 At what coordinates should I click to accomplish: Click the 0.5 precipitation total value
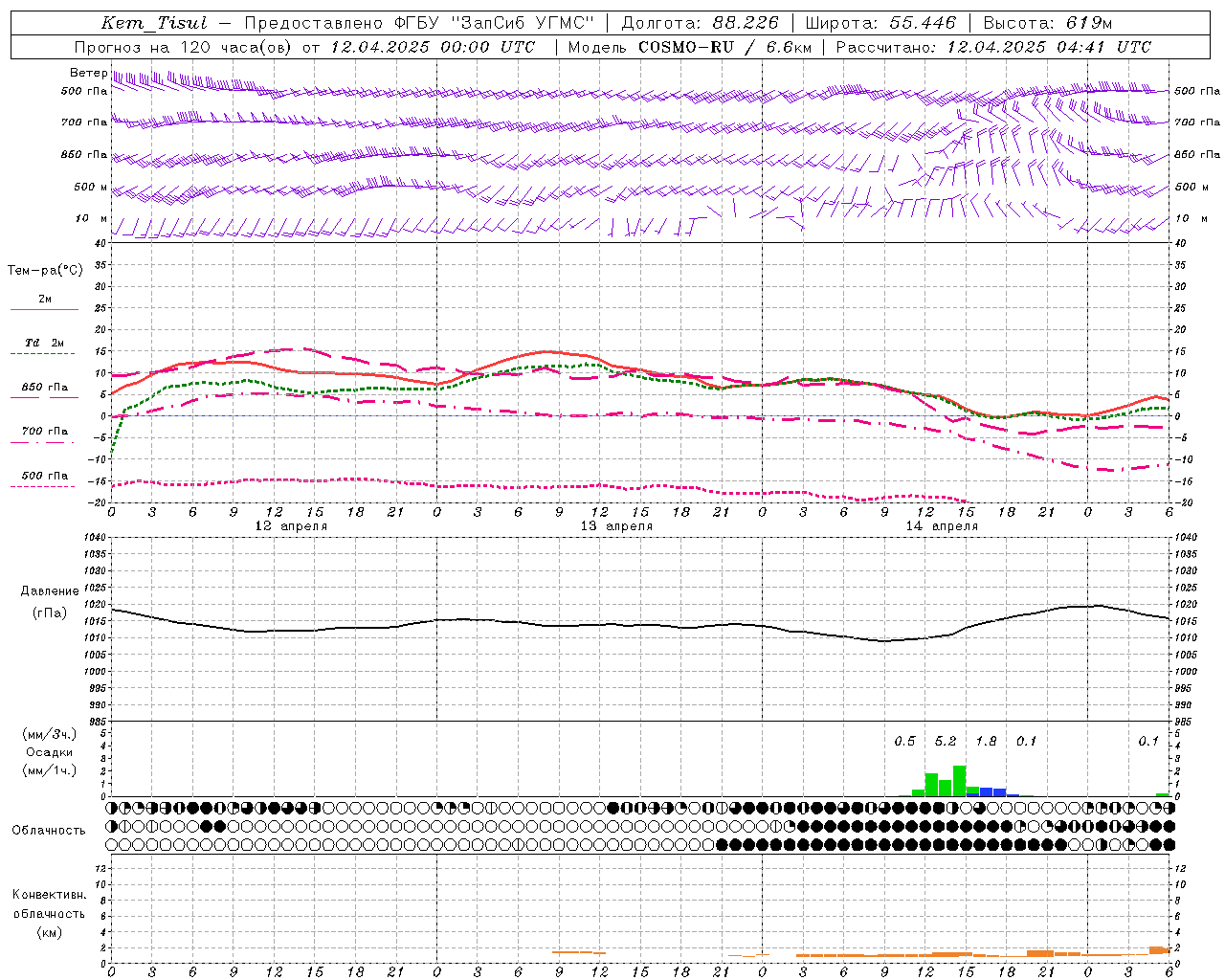click(x=904, y=741)
